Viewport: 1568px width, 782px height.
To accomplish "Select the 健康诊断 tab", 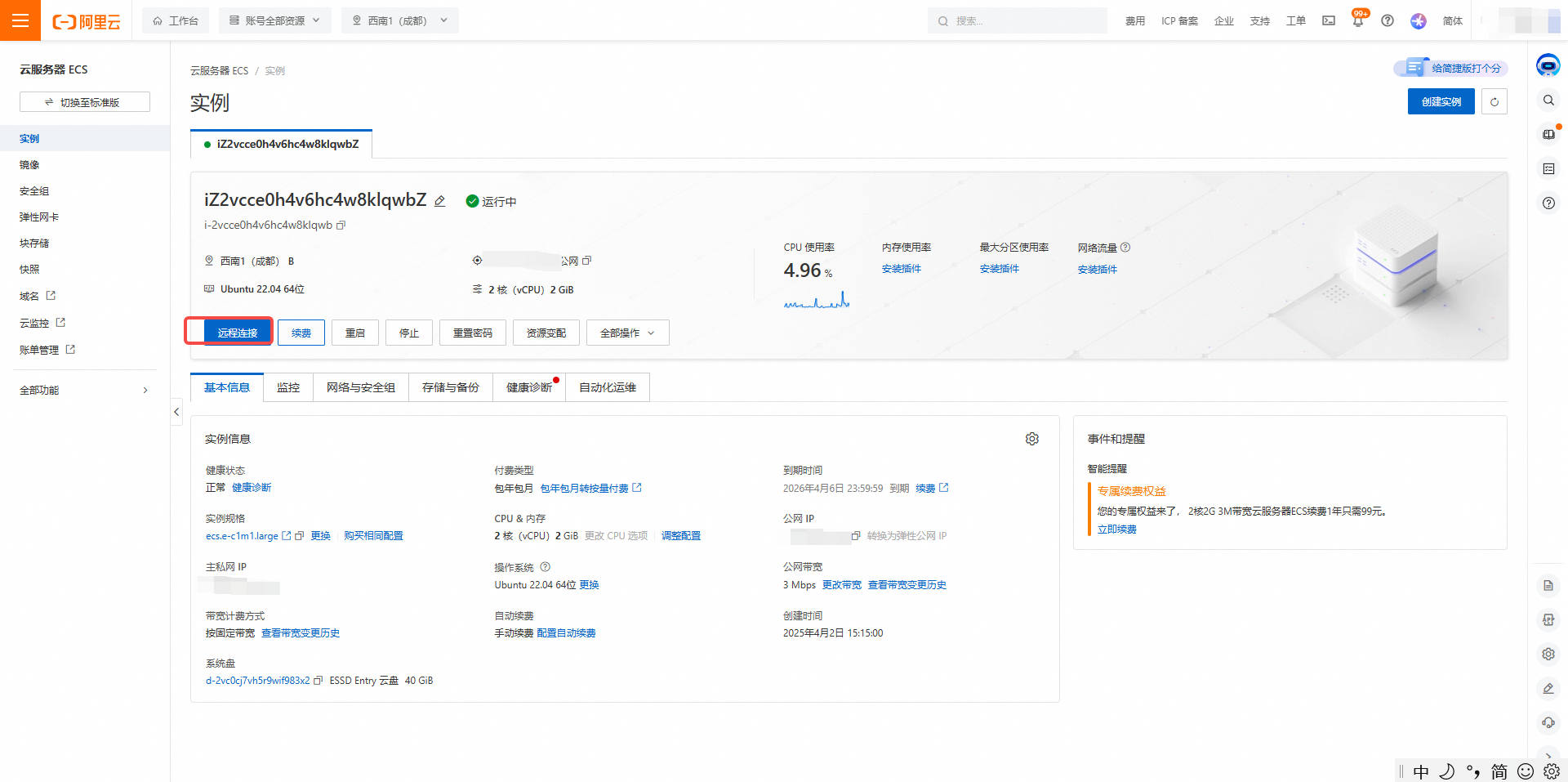I will click(x=529, y=387).
